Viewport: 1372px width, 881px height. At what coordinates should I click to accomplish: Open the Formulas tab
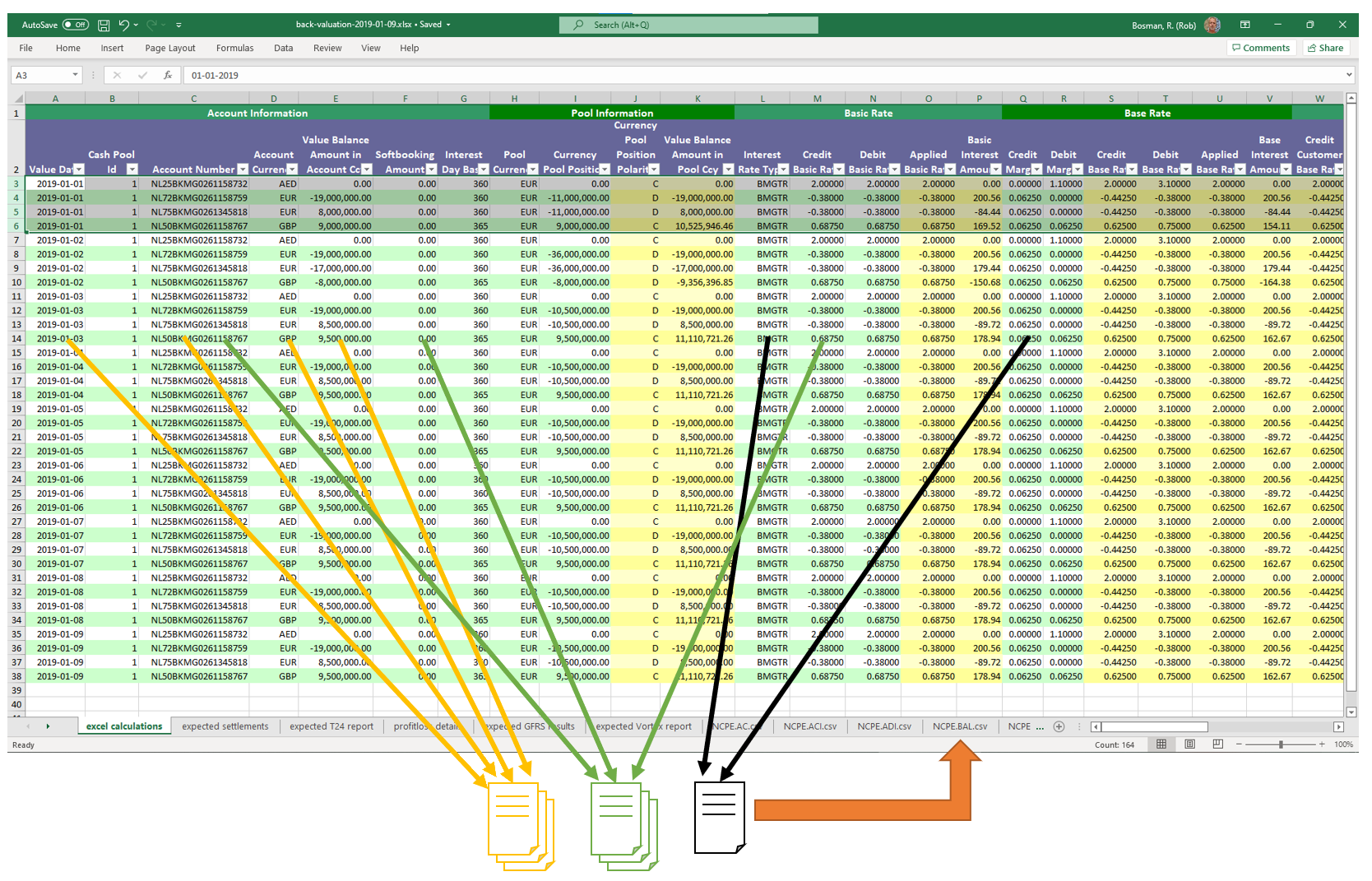tap(235, 48)
